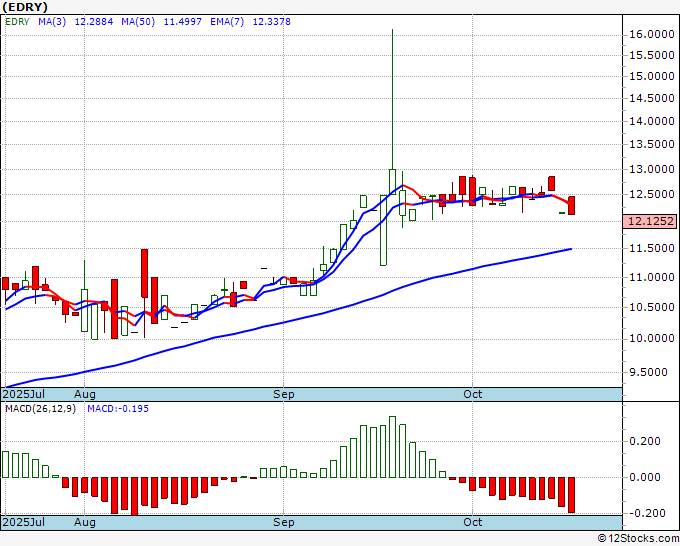This screenshot has width=680, height=546.
Task: Click the 2025Jul label on price chart axis
Action: click(x=24, y=394)
